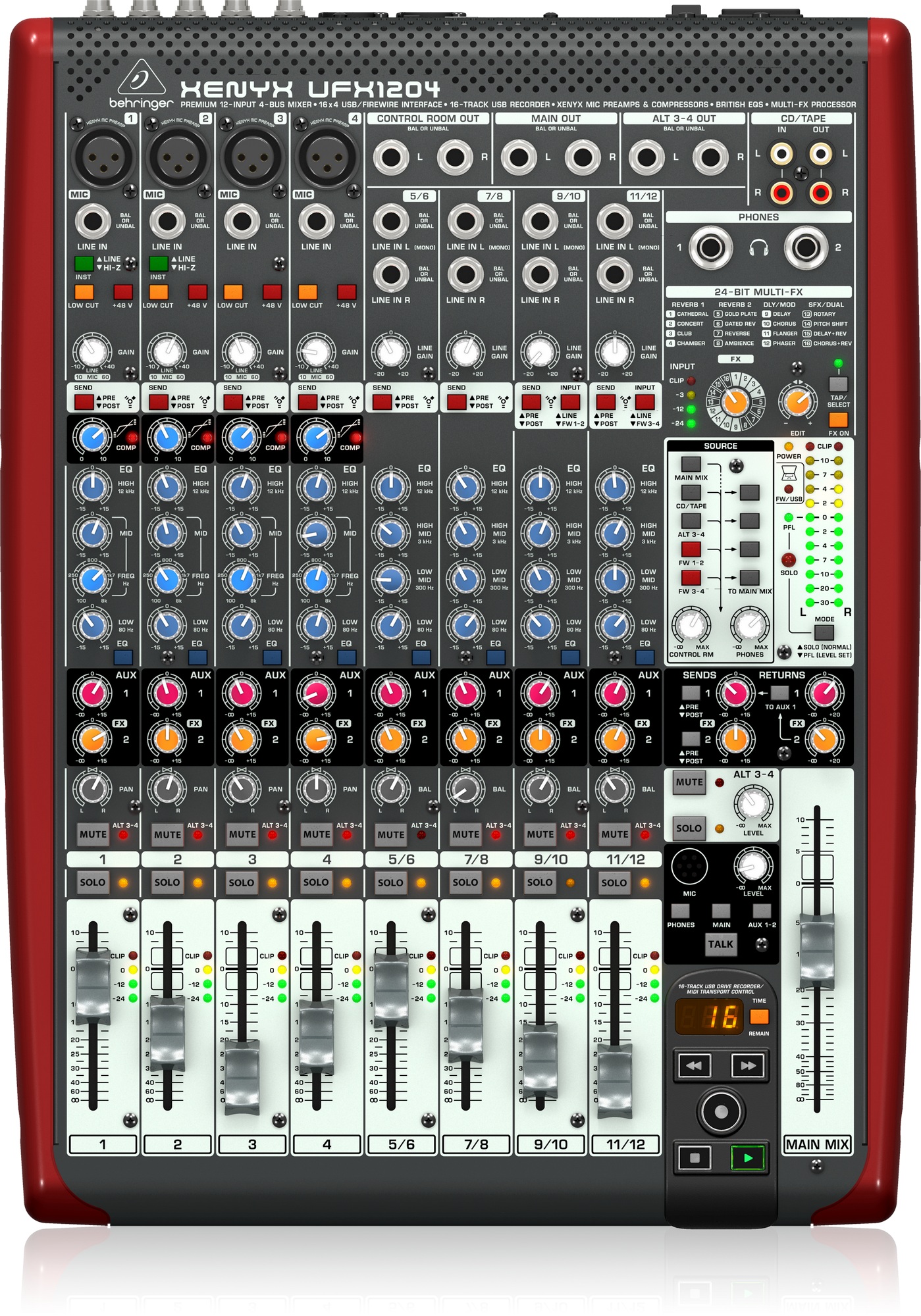Toggle the EQ button on channel 7/8
Image resolution: width=921 pixels, height=1316 pixels.
point(496,657)
